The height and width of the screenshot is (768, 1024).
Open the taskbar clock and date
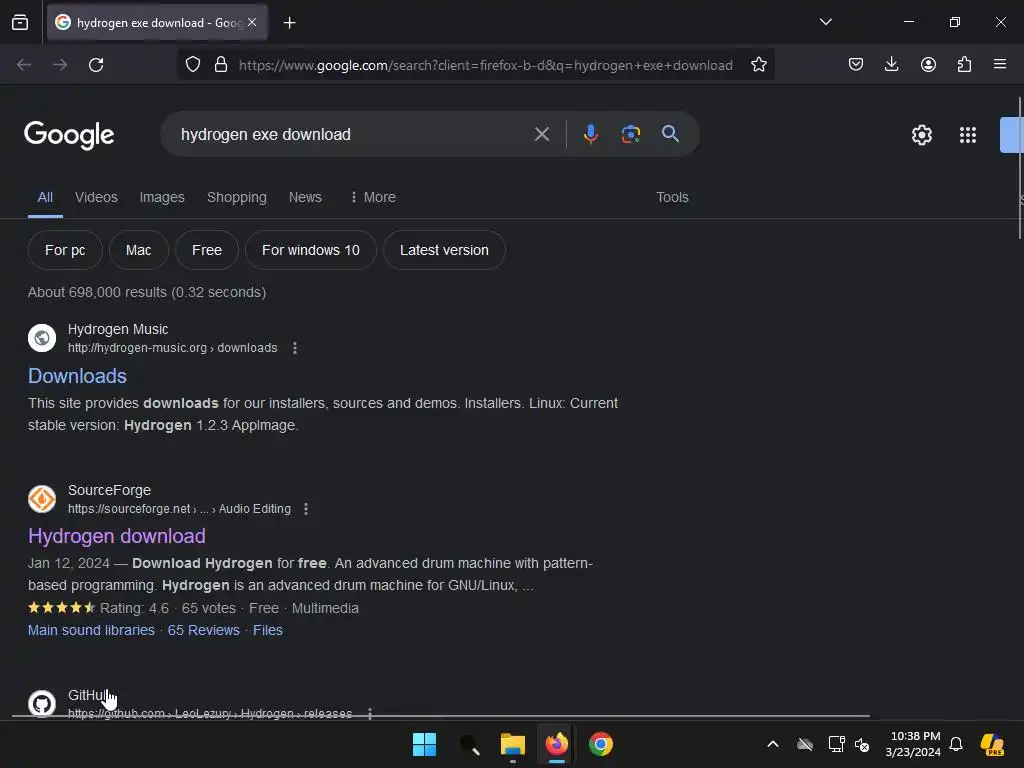913,744
